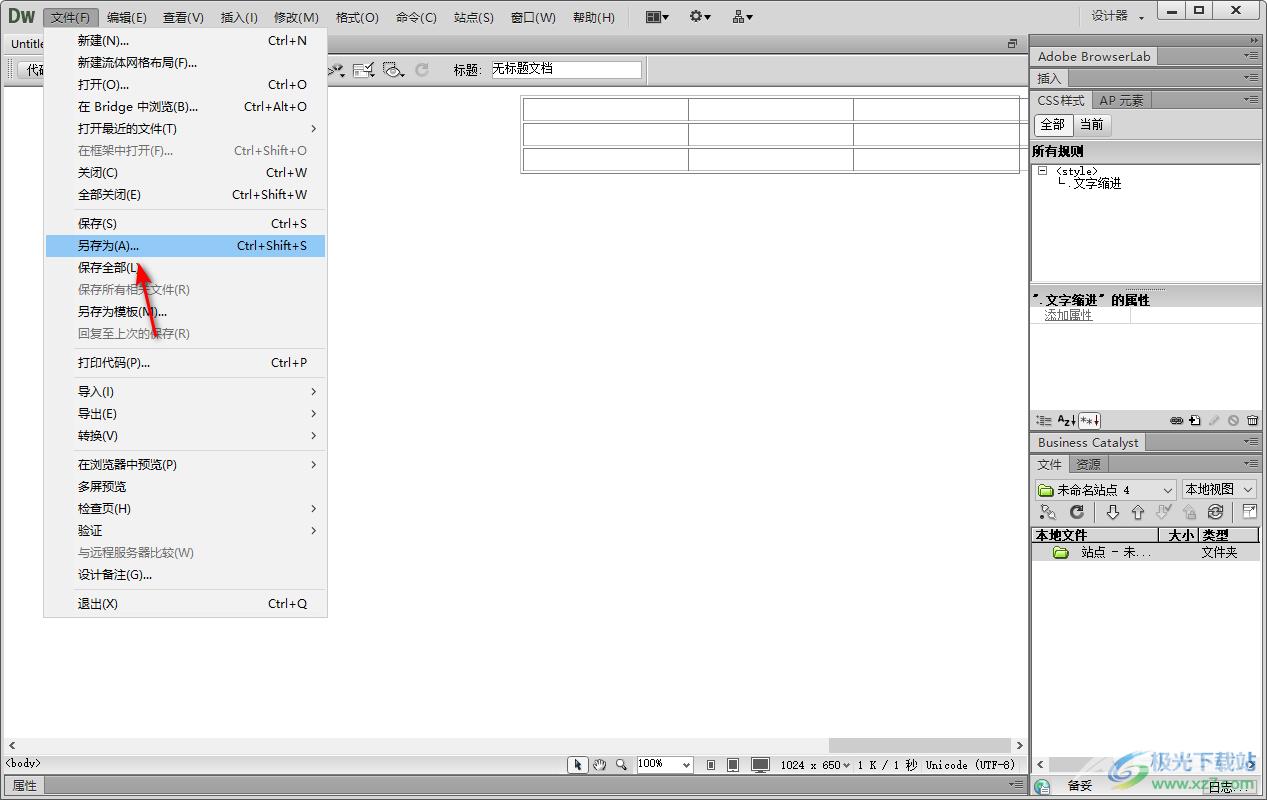This screenshot has width=1267, height=800.
Task: Click the 标题 title input field
Action: click(x=566, y=69)
